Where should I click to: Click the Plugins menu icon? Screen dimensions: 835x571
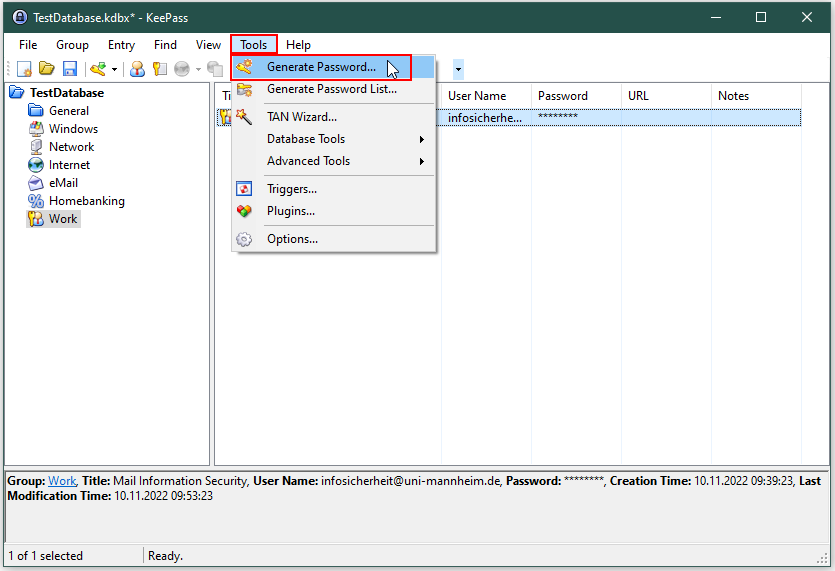244,211
